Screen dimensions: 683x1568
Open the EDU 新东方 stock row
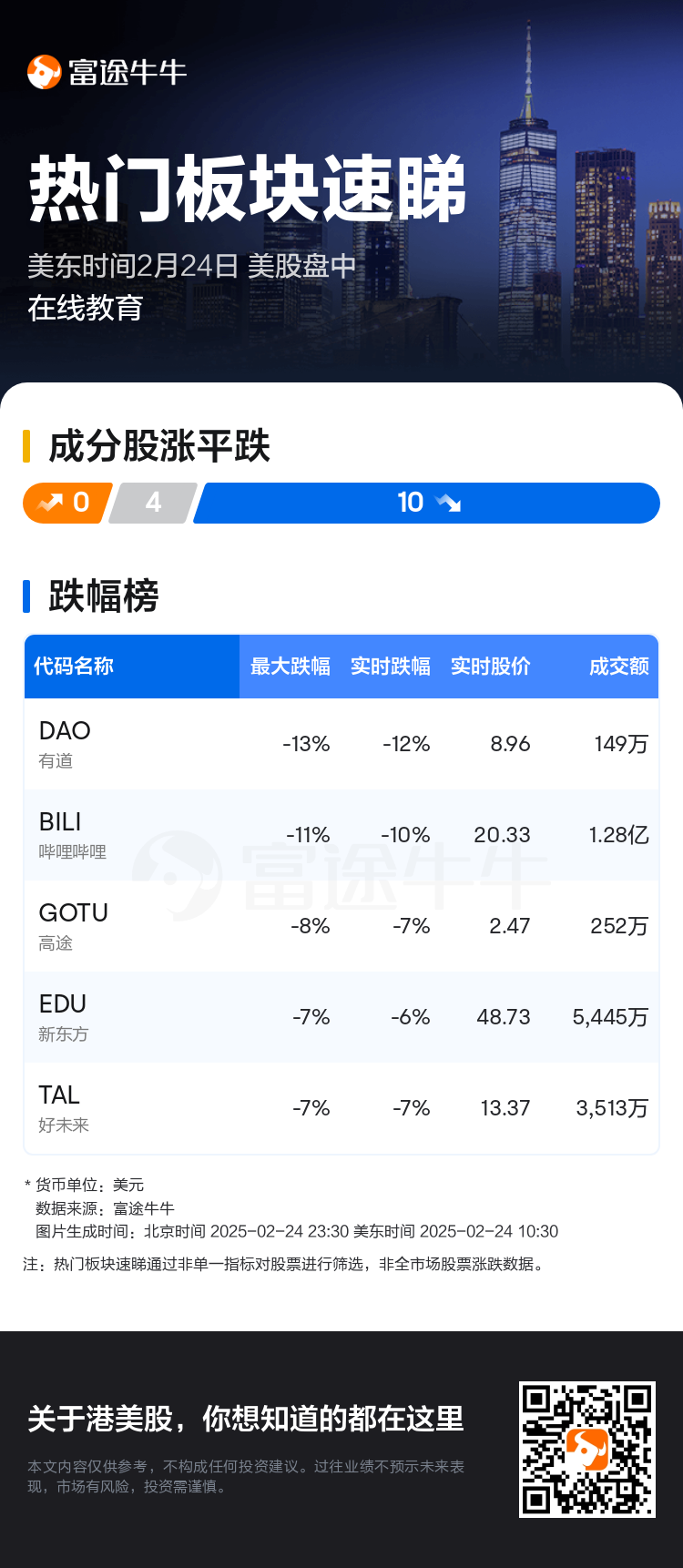click(341, 1017)
